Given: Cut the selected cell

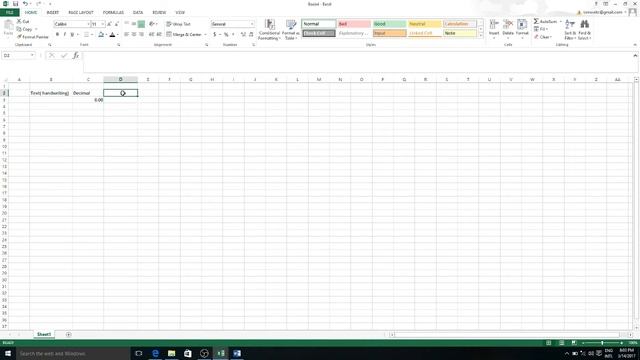Looking at the screenshot, I should tap(23, 21).
